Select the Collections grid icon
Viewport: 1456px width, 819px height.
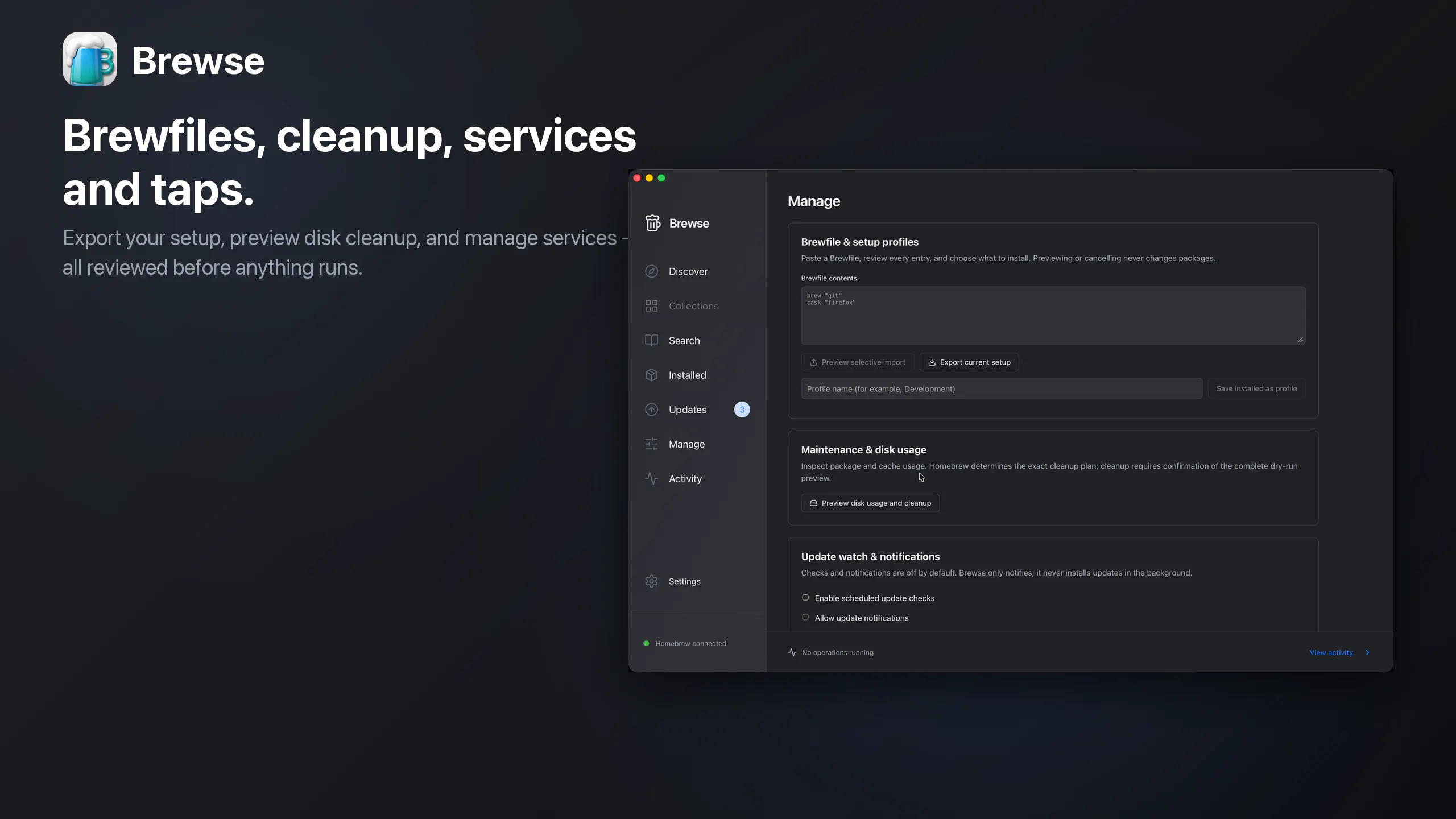point(652,306)
